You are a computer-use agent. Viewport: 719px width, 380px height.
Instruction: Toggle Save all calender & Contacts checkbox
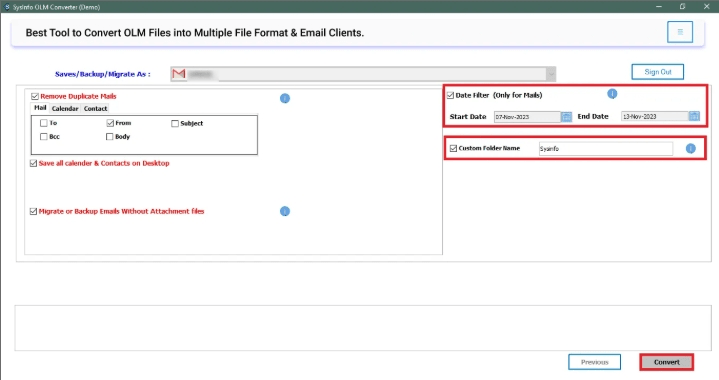point(33,164)
